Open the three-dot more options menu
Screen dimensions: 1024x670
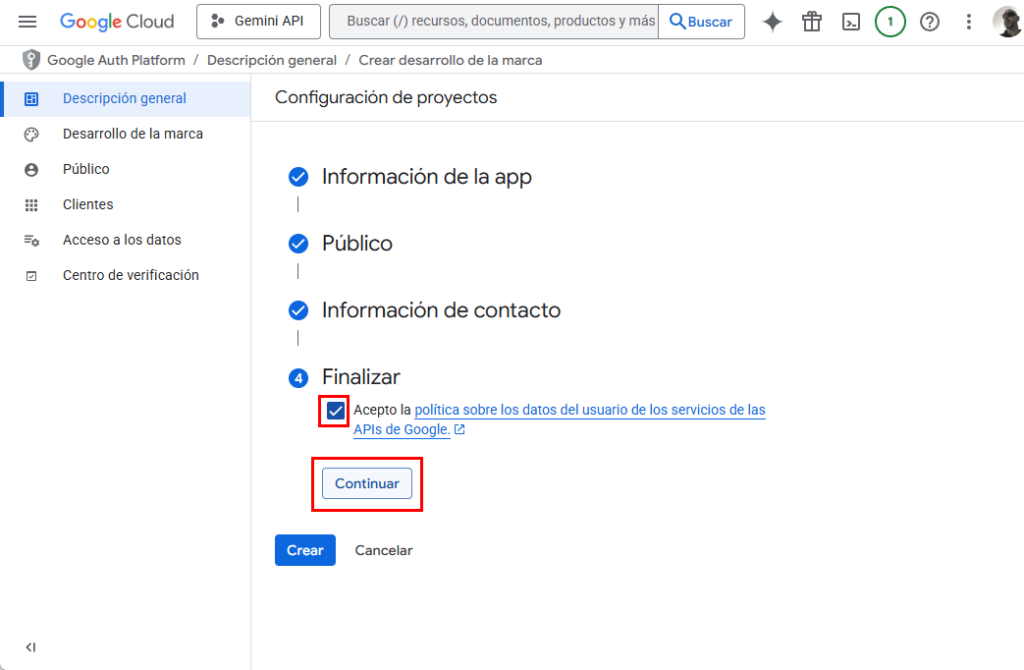(968, 22)
